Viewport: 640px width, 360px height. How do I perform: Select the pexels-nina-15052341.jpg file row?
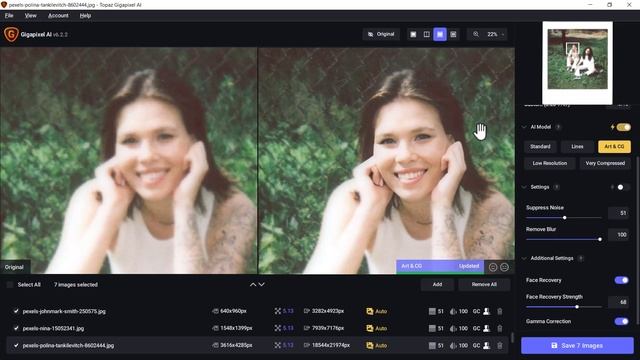258,328
